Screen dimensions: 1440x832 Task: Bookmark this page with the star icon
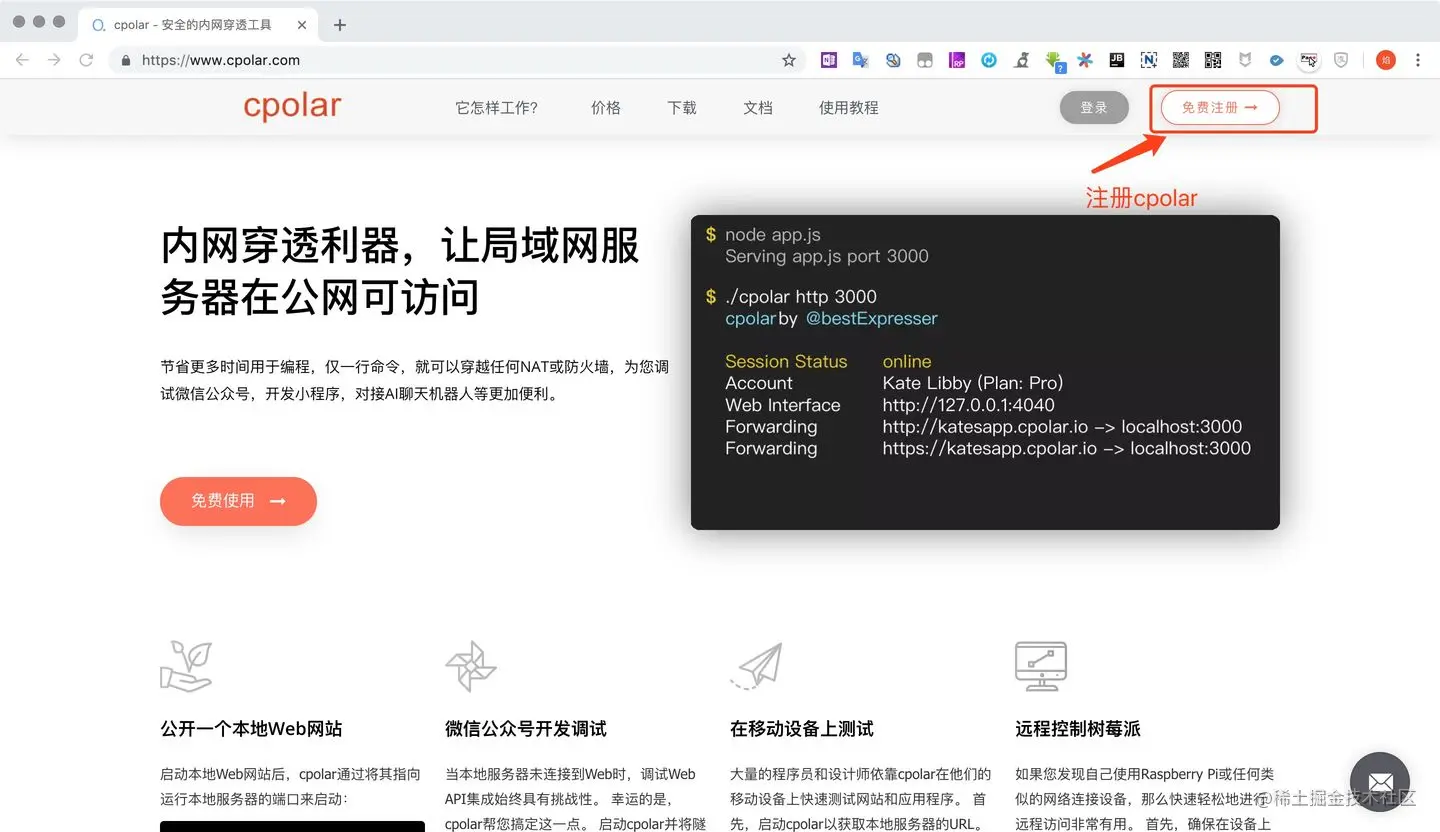[789, 60]
